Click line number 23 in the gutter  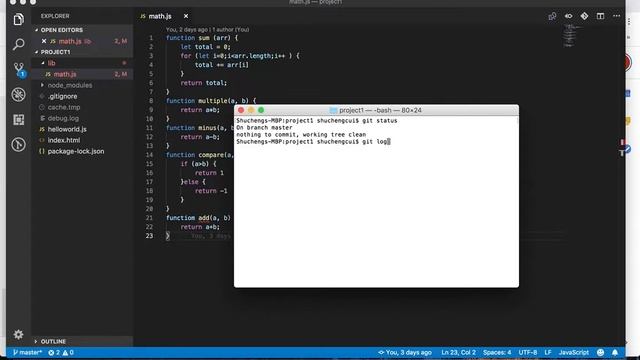tap(149, 236)
